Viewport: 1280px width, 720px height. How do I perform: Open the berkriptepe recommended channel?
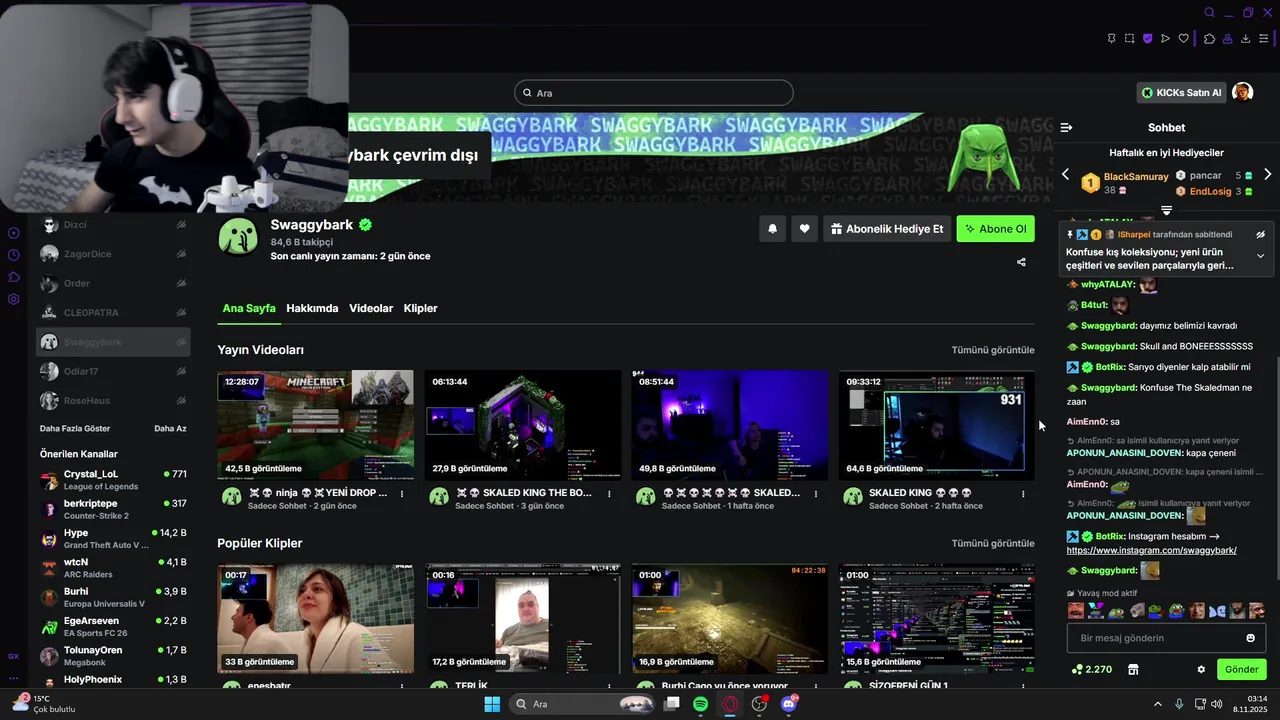point(113,509)
